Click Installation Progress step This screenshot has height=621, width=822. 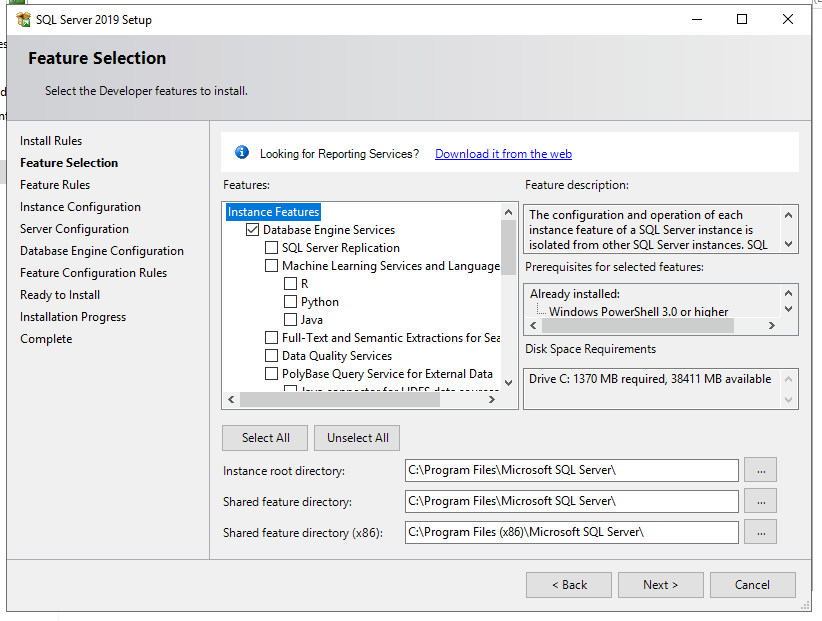pos(73,317)
